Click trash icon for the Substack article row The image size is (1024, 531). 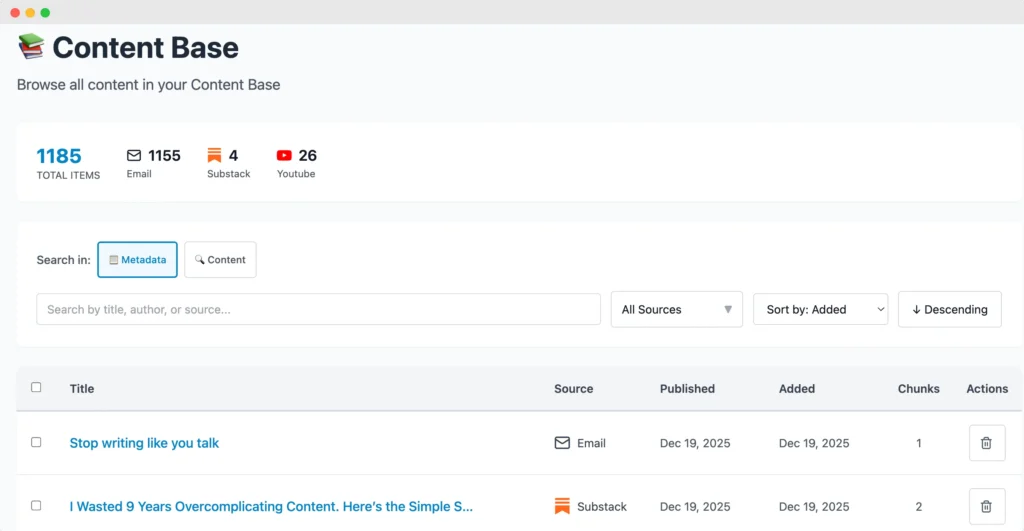pos(986,506)
